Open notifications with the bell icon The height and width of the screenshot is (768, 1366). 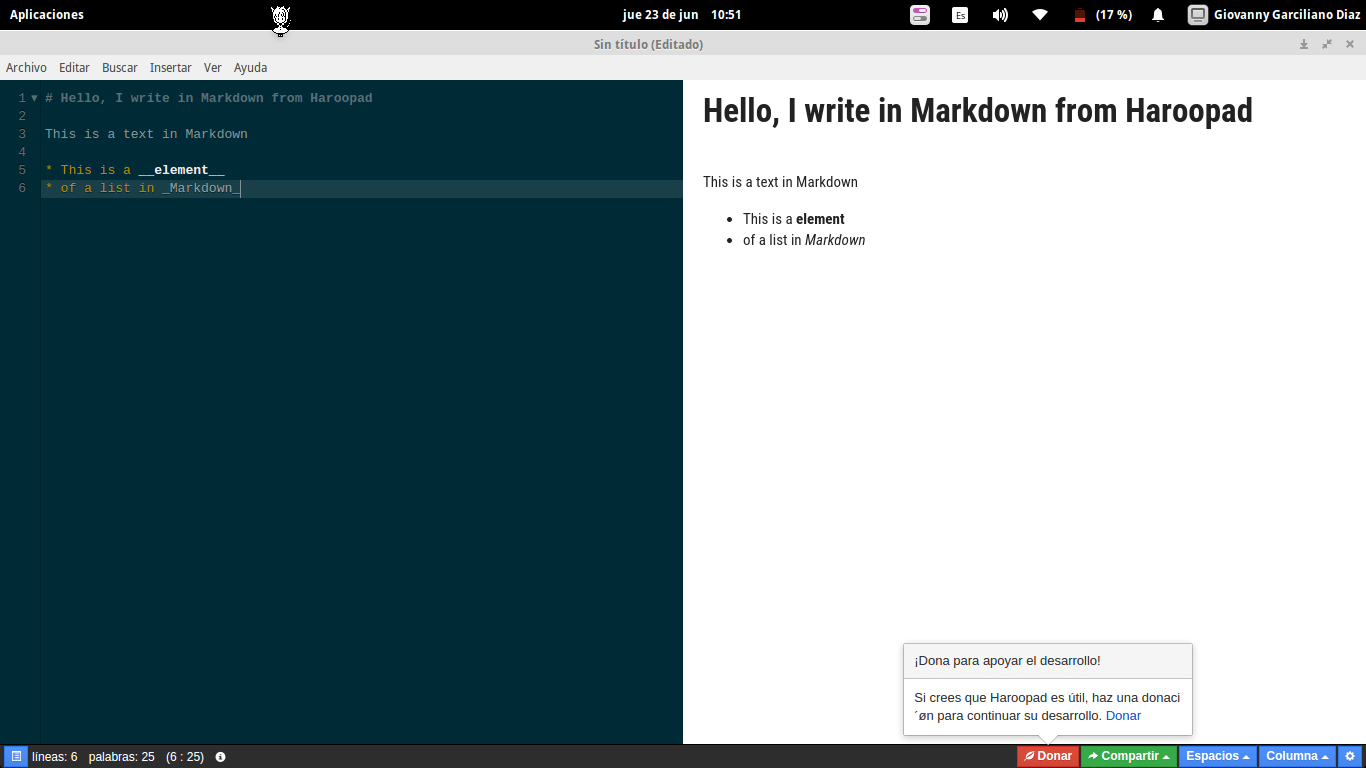coord(1158,15)
